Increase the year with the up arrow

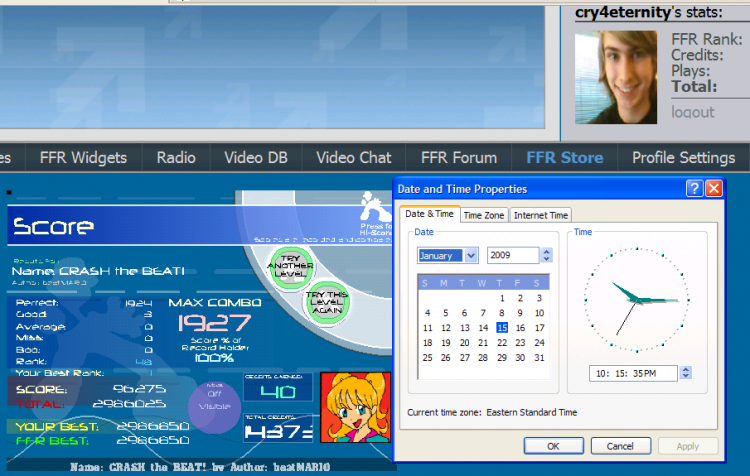pos(547,251)
